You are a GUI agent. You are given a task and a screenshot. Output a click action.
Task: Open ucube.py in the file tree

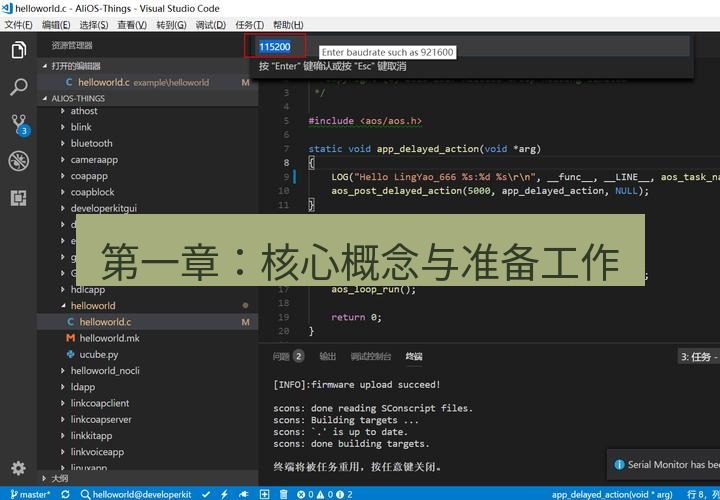click(x=99, y=354)
